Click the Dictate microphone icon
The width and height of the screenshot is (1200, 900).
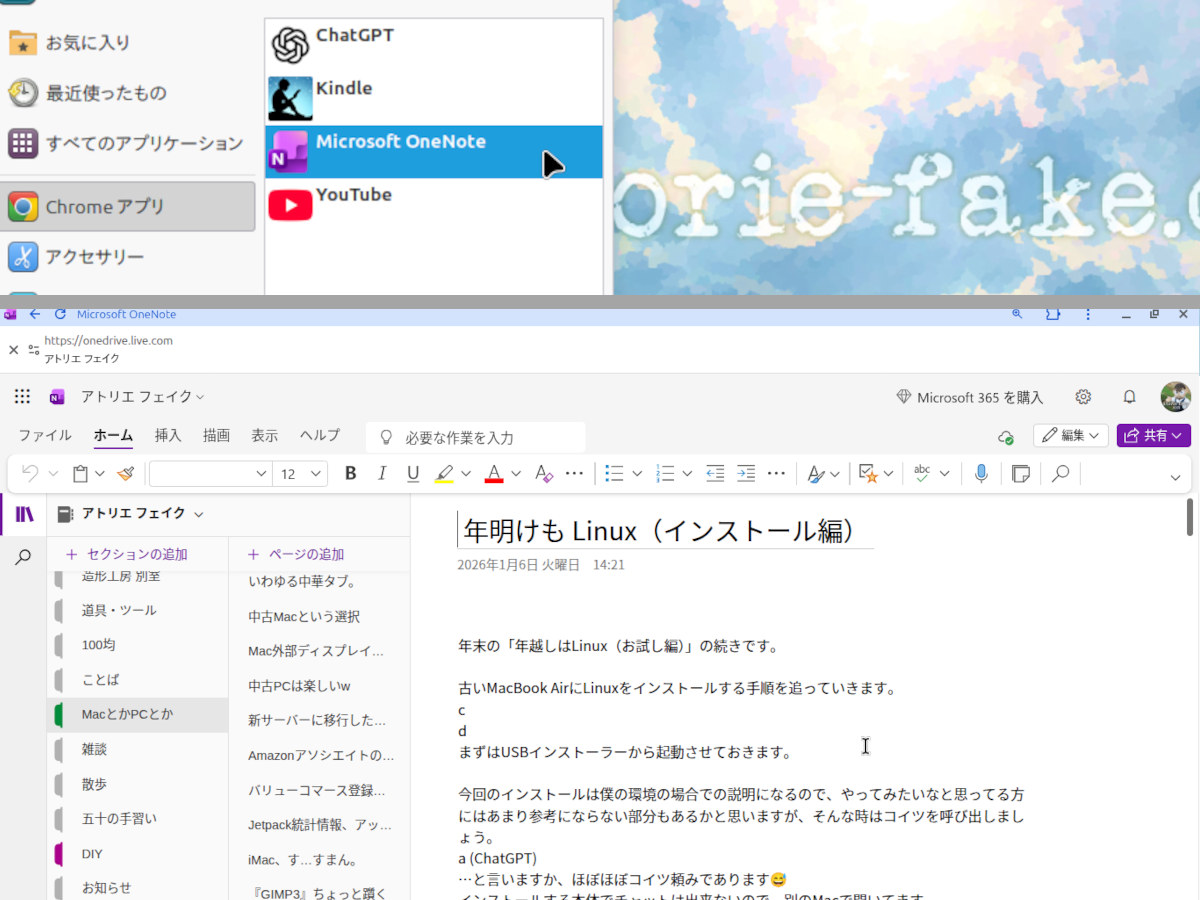point(981,473)
